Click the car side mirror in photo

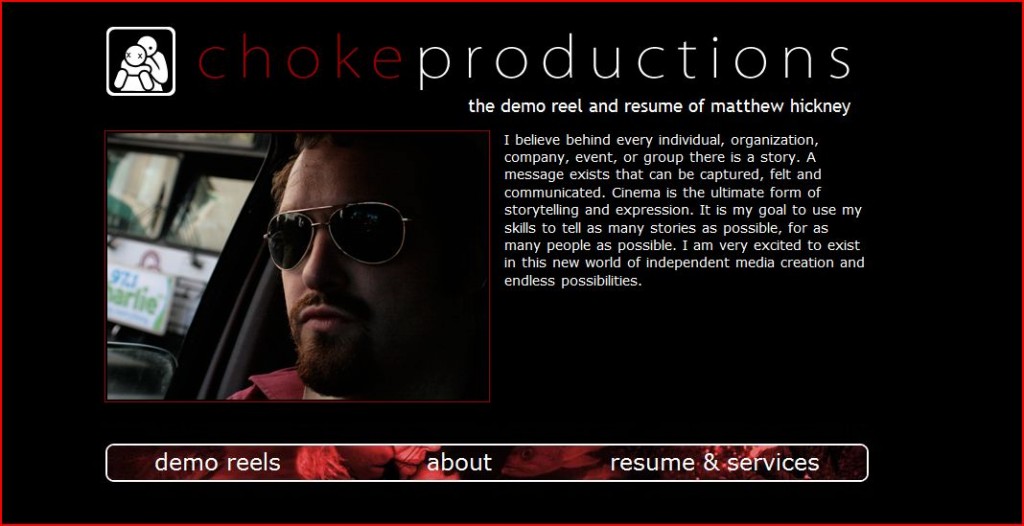[140, 369]
